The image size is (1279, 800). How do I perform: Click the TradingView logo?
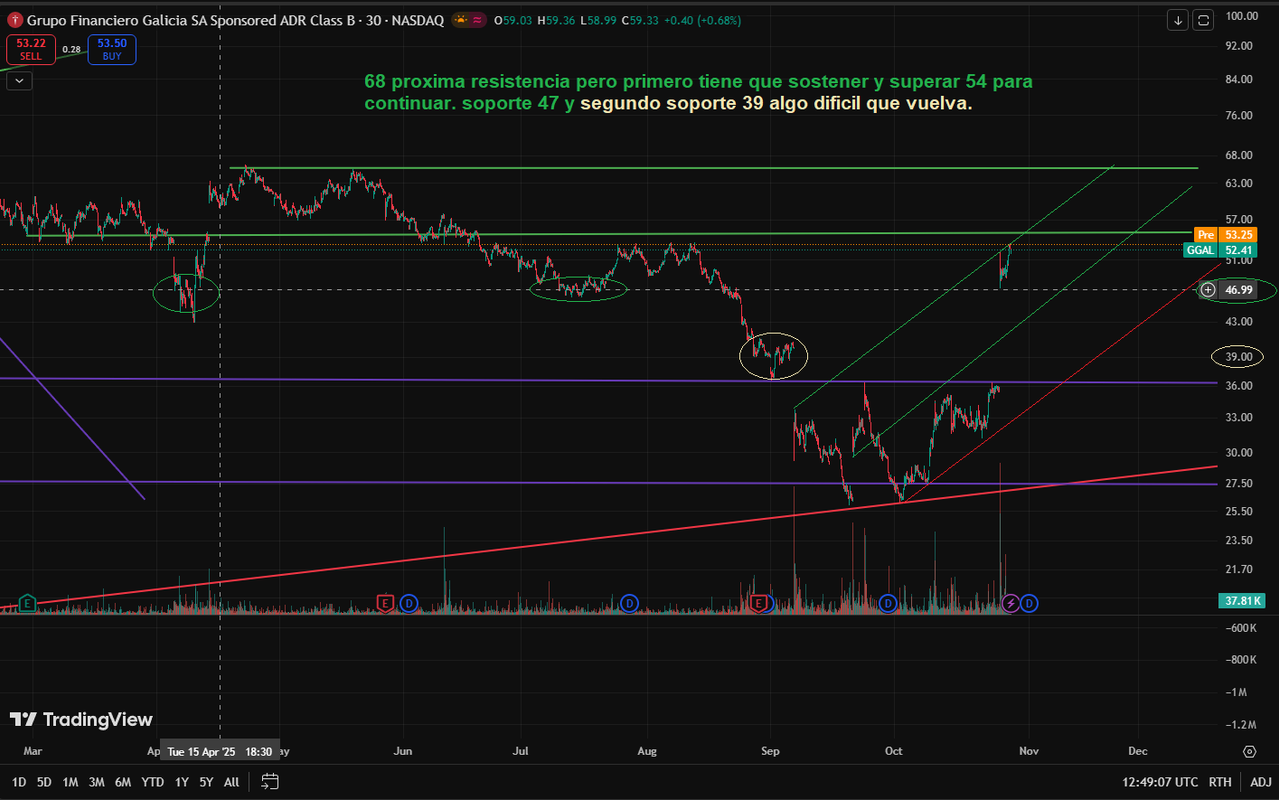point(82,720)
